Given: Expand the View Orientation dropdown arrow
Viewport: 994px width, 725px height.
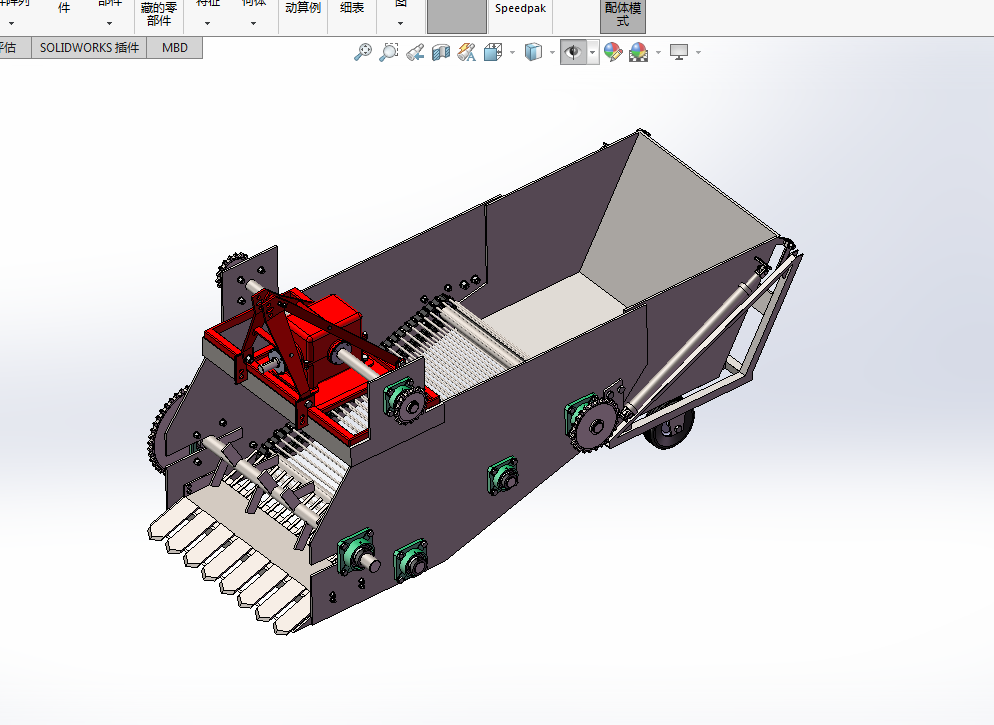Looking at the screenshot, I should [512, 53].
